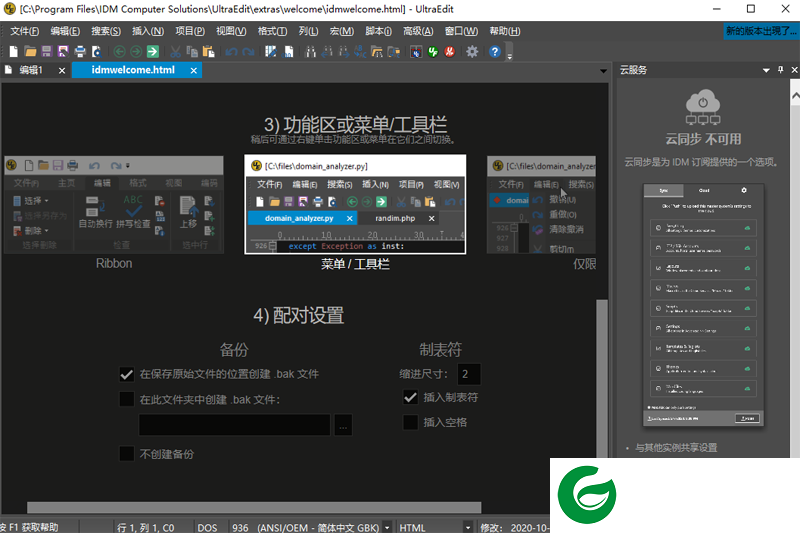Launch UltraCompare from the toolbar

click(416, 52)
